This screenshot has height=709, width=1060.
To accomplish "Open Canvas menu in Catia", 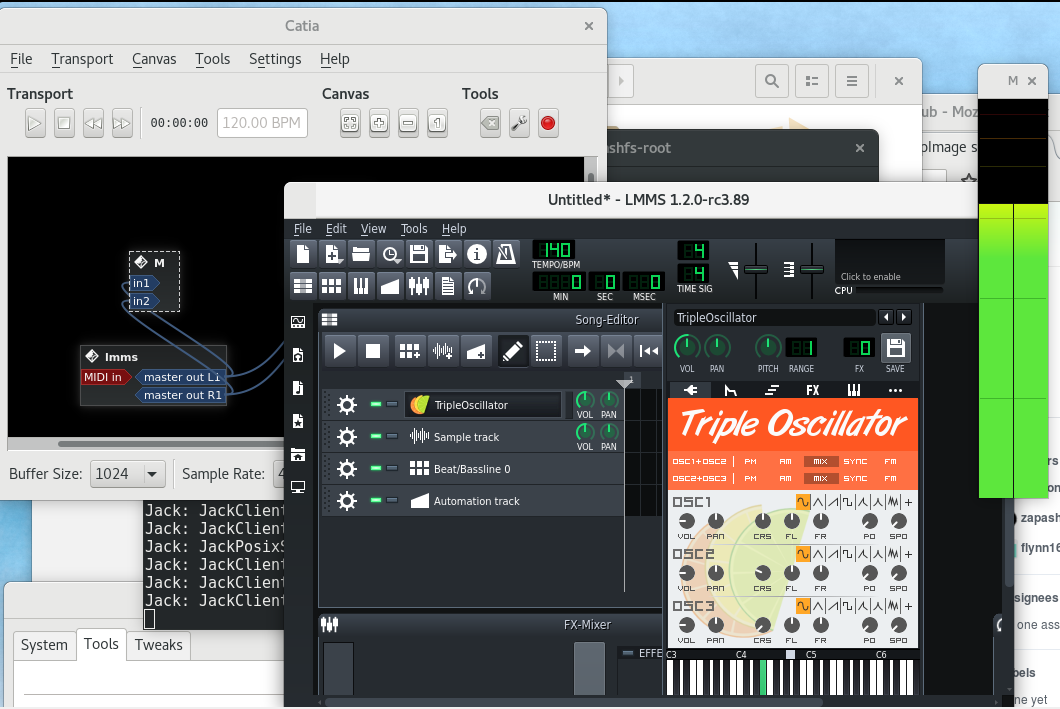I will tap(154, 59).
